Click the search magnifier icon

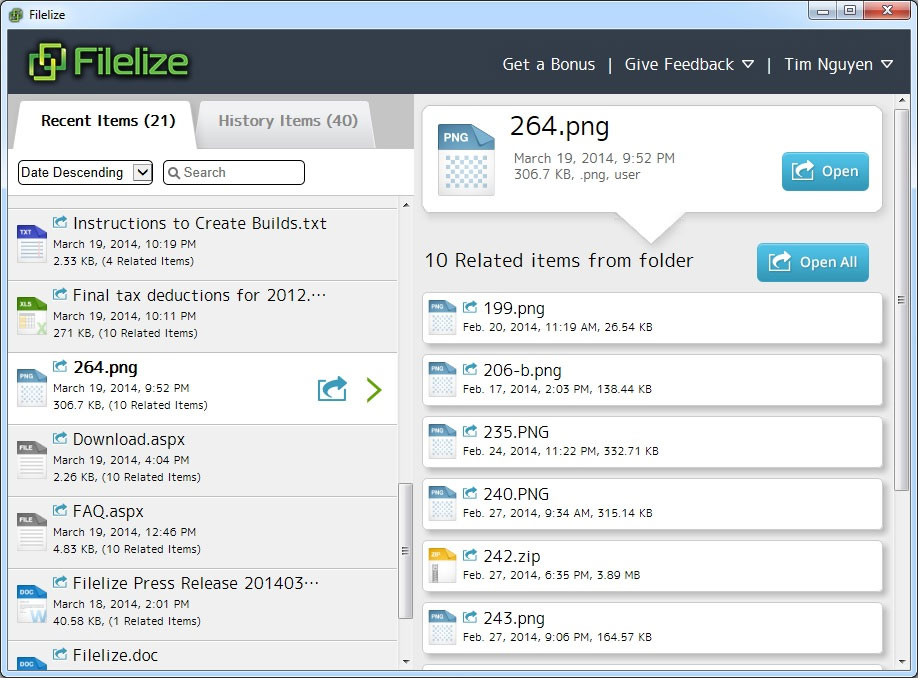pos(174,173)
